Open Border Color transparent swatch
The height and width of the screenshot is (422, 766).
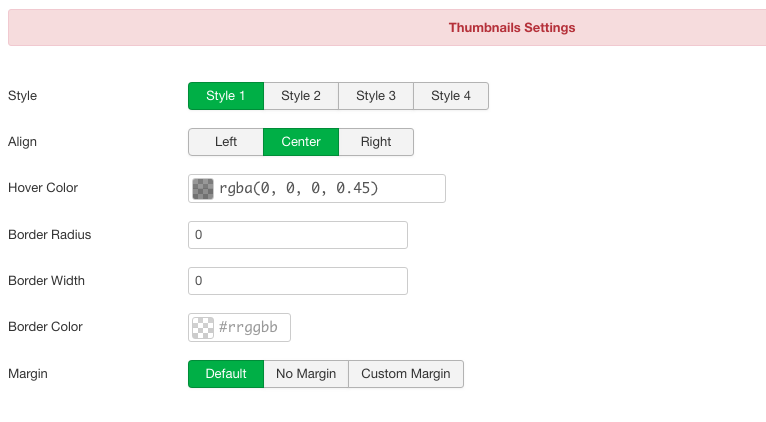(x=203, y=327)
